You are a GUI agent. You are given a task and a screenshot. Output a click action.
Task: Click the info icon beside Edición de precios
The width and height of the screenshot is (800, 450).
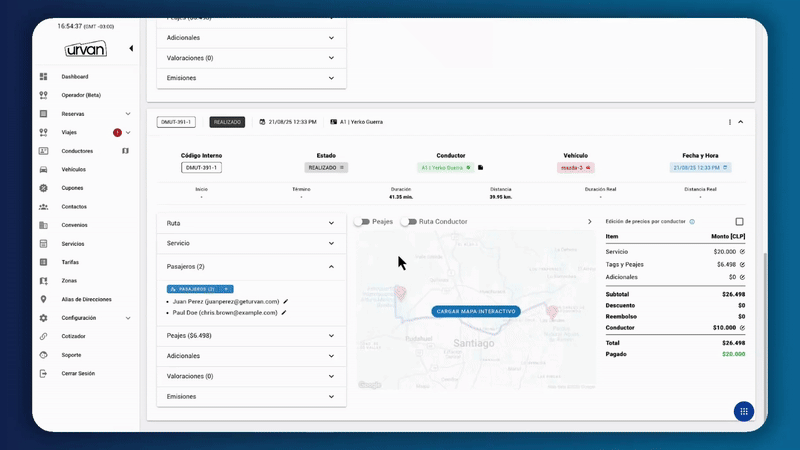[692, 221]
